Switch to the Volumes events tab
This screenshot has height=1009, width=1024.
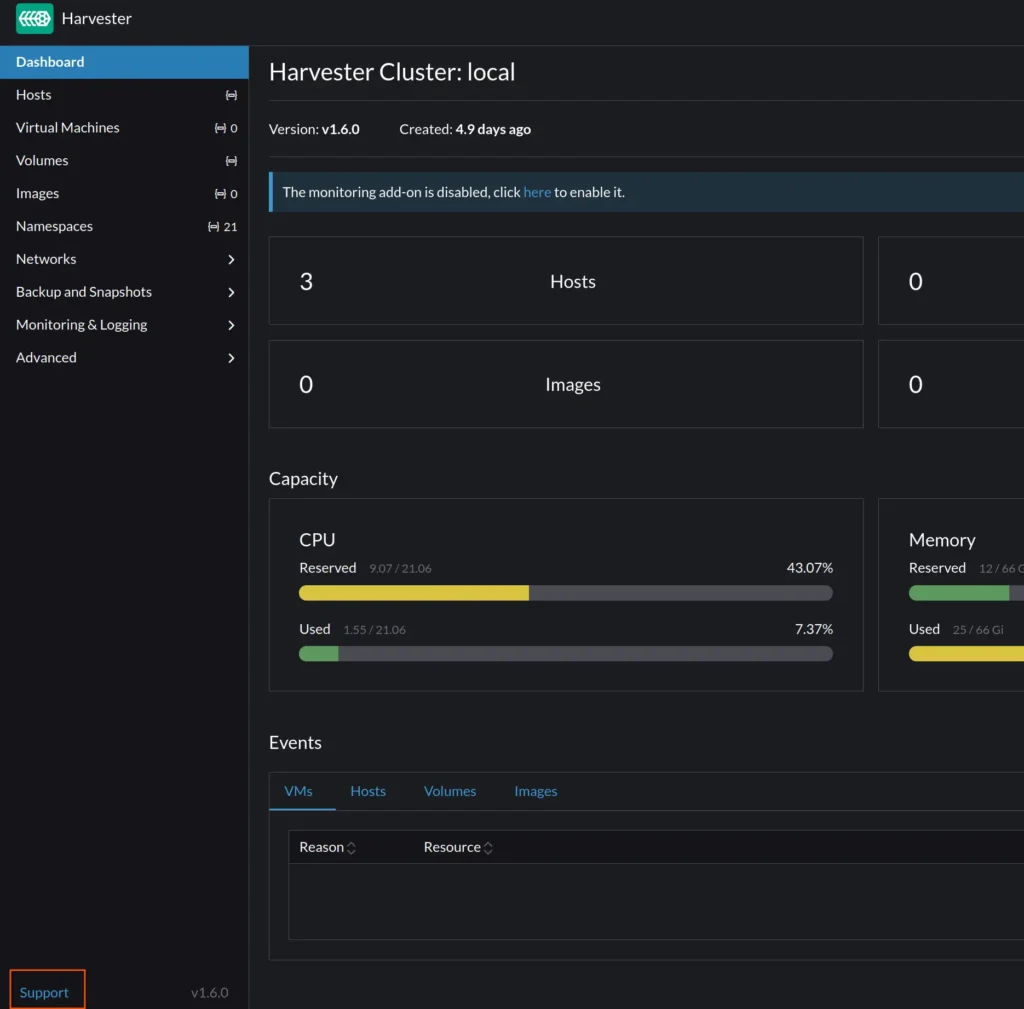[449, 791]
